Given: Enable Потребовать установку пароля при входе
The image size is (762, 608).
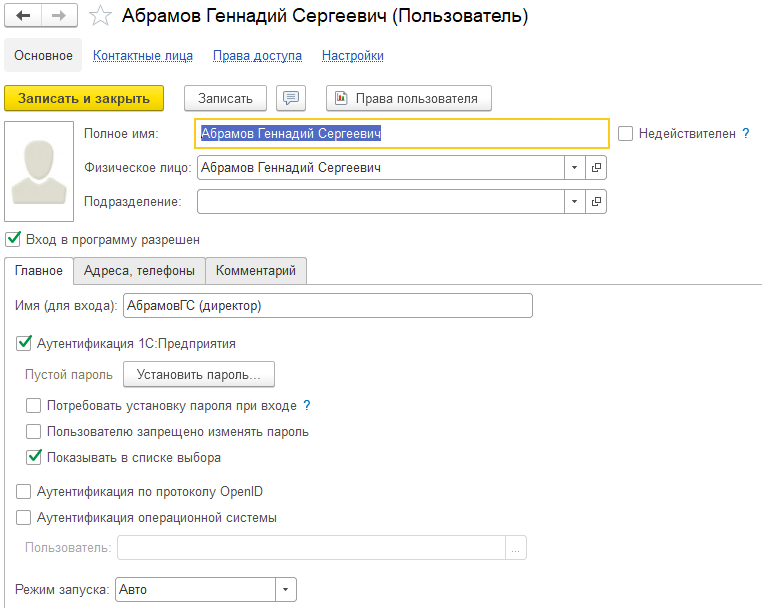Looking at the screenshot, I should click(x=34, y=405).
